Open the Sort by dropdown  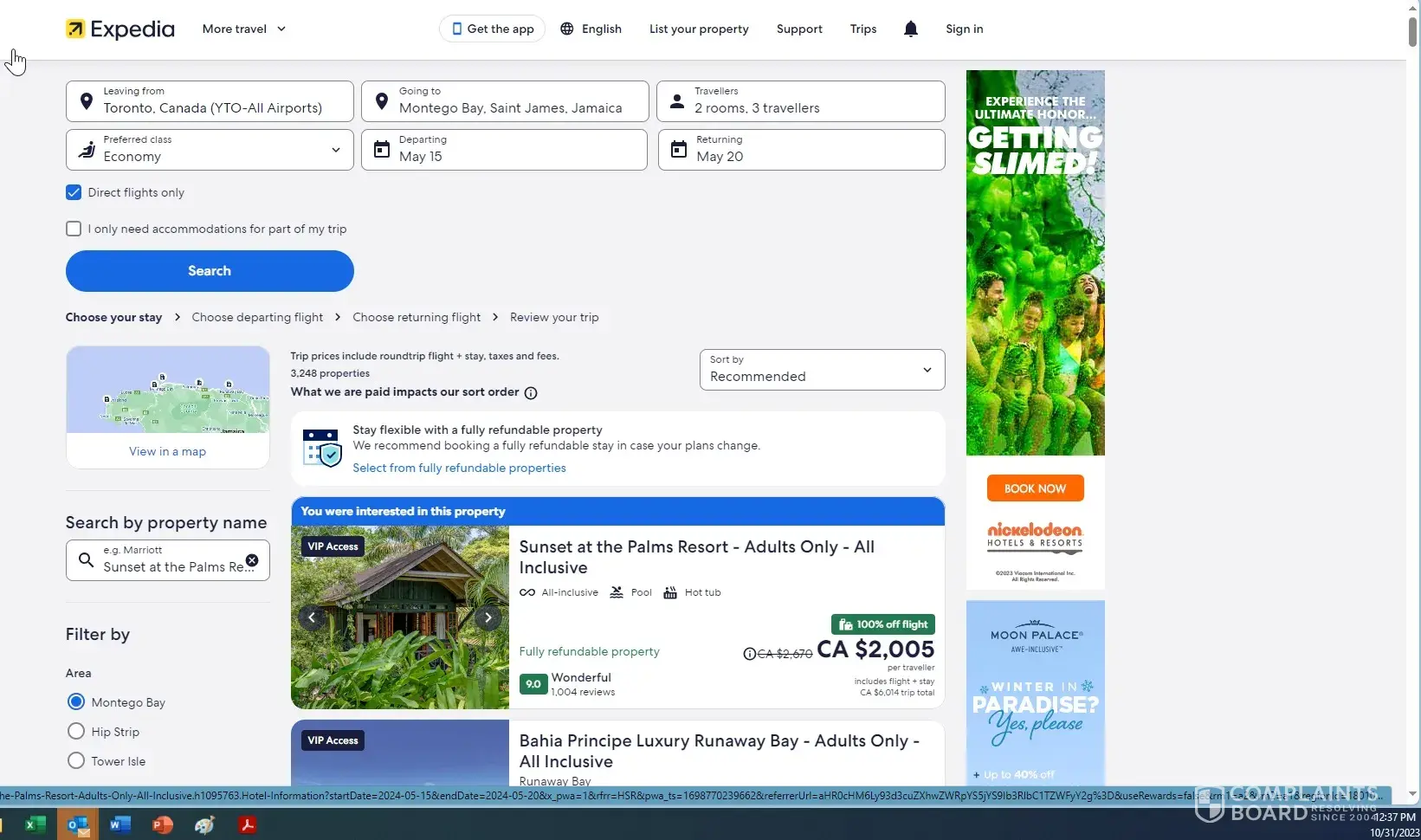(x=821, y=370)
